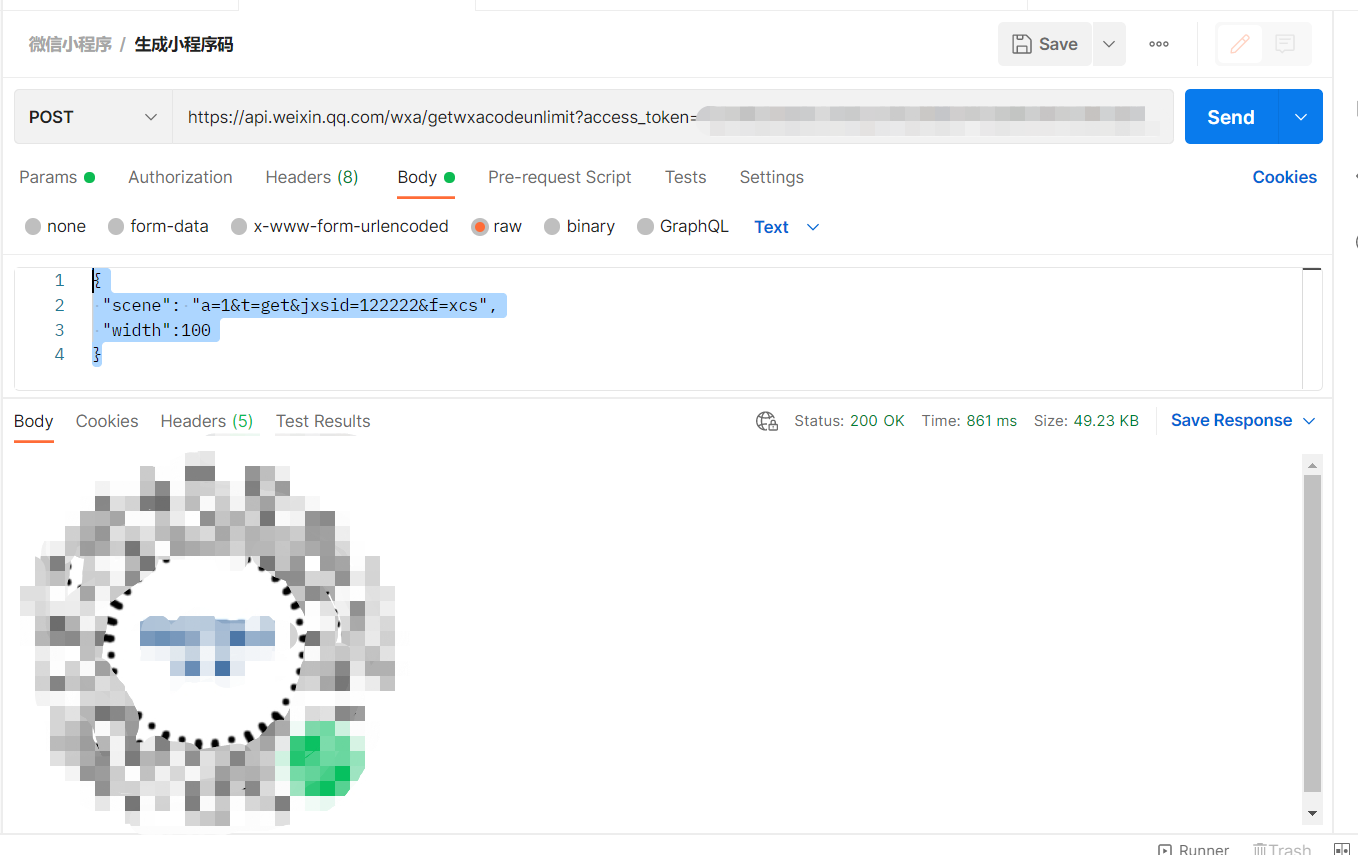Switch to edit mode pencil icon

click(x=1240, y=44)
